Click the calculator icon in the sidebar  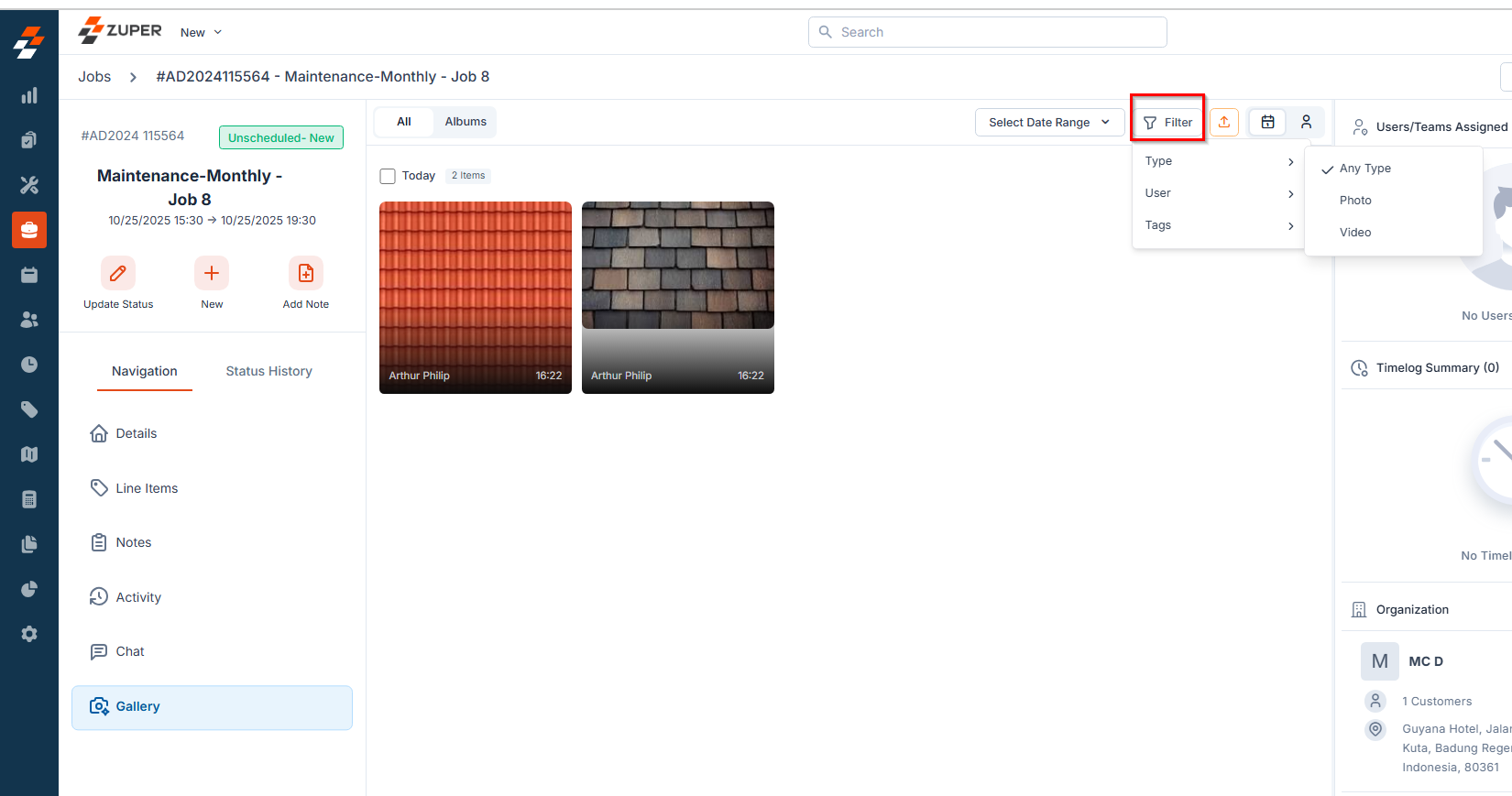point(29,499)
